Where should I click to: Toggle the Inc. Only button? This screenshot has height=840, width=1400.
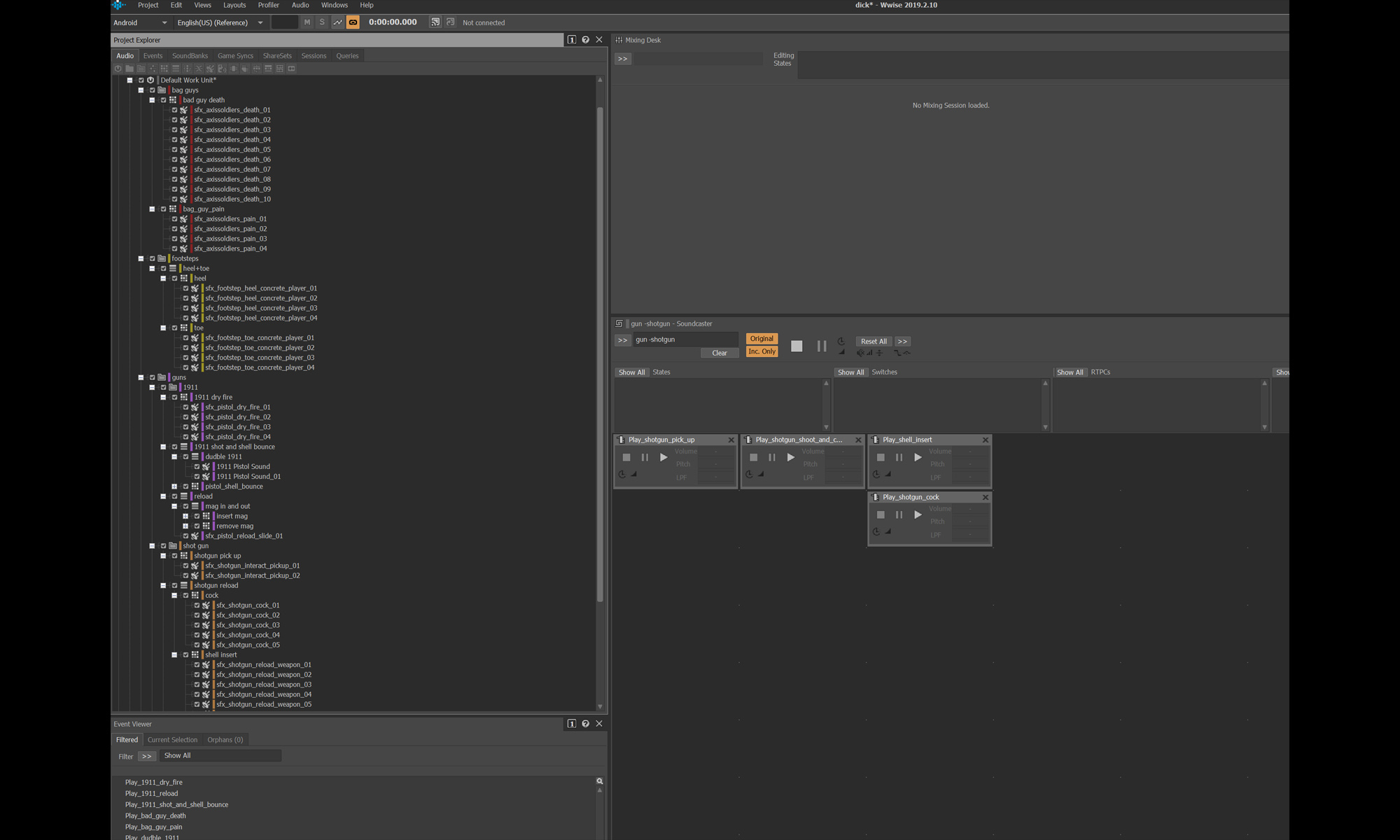pyautogui.click(x=762, y=351)
